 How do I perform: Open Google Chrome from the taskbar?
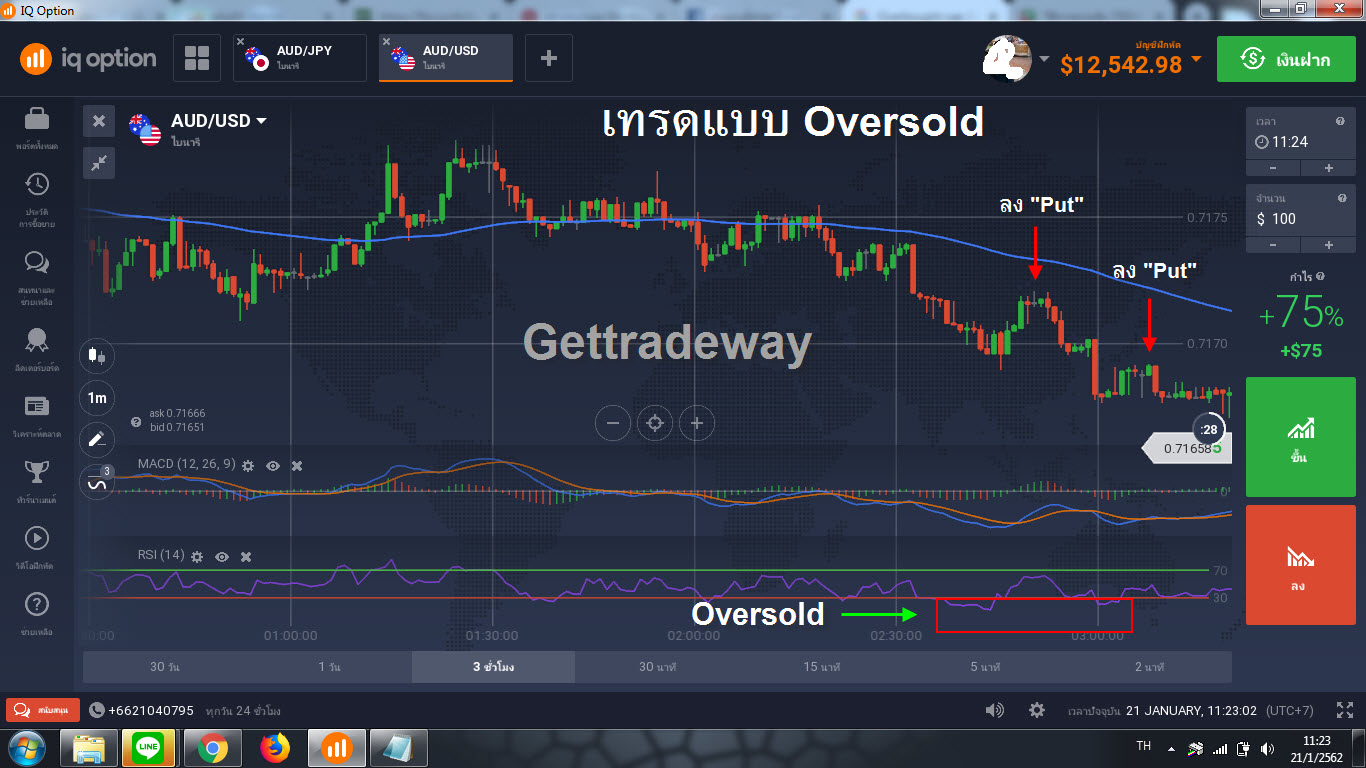(211, 748)
